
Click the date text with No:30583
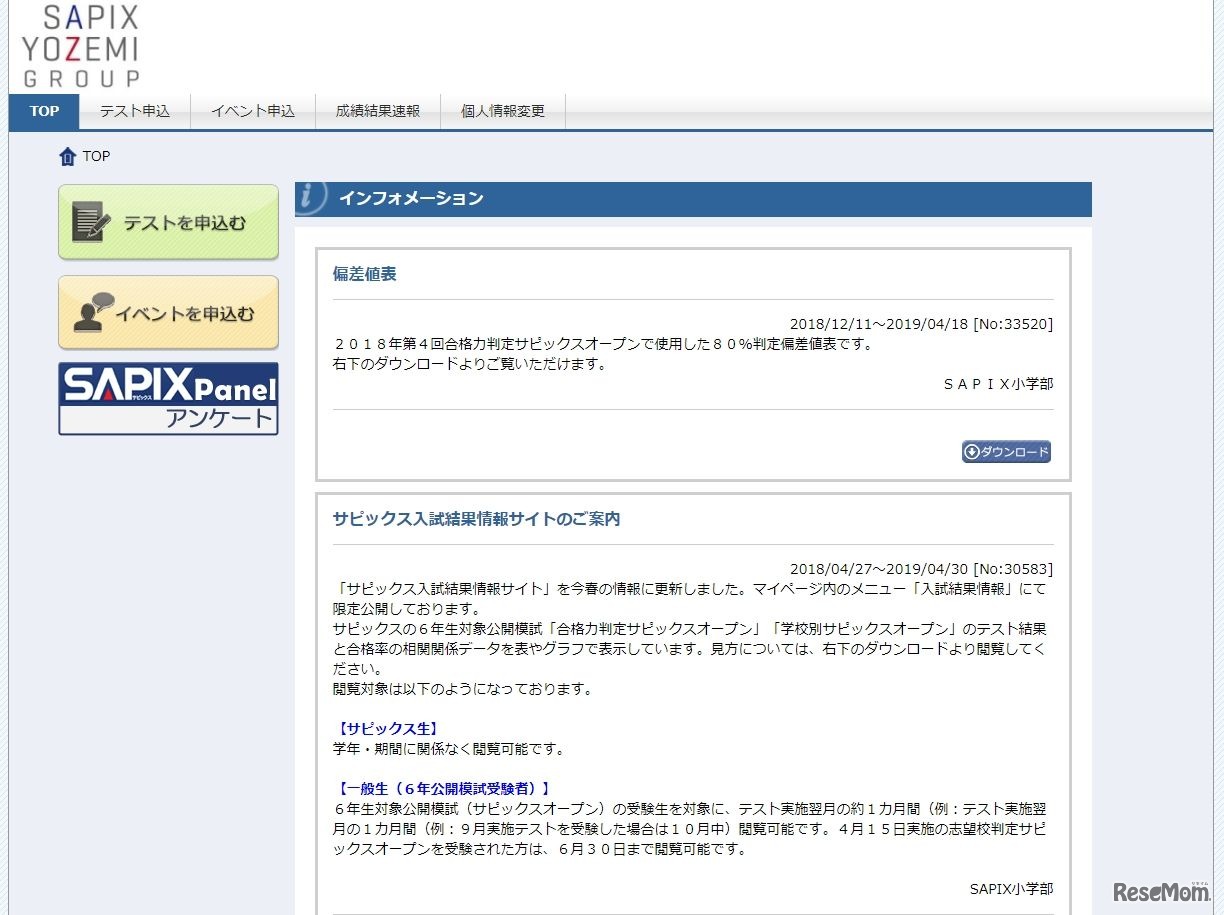click(x=921, y=569)
